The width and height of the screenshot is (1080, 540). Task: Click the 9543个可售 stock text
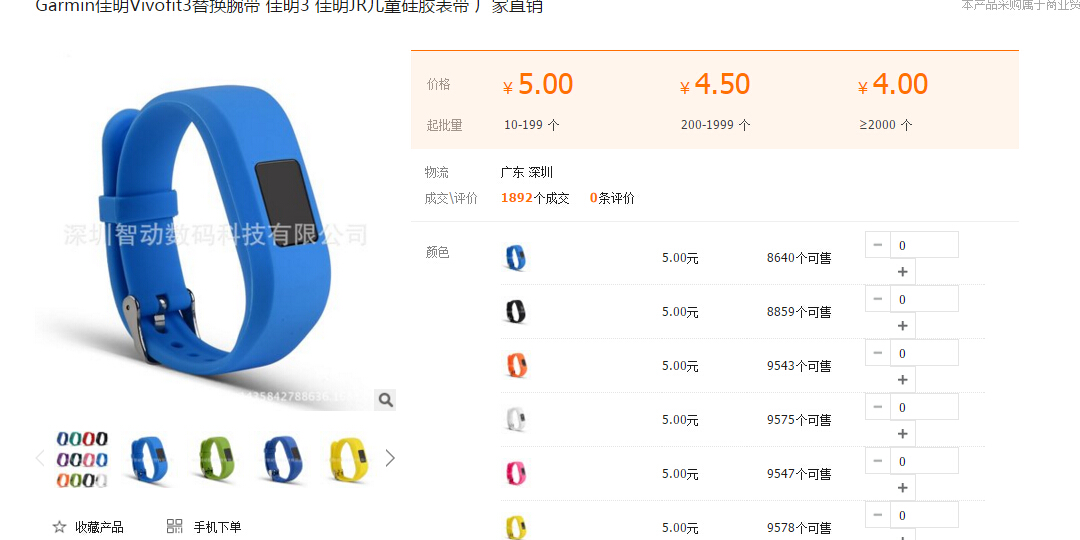pos(799,366)
